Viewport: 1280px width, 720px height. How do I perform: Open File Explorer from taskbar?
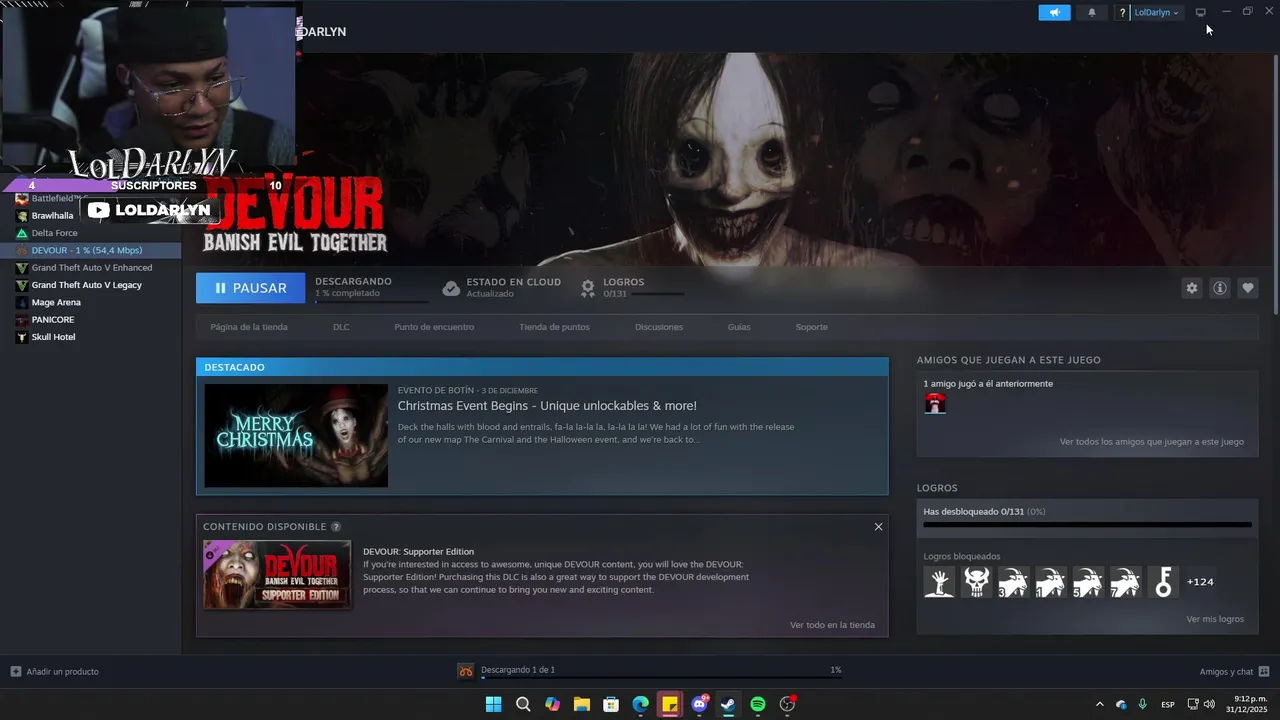(581, 704)
